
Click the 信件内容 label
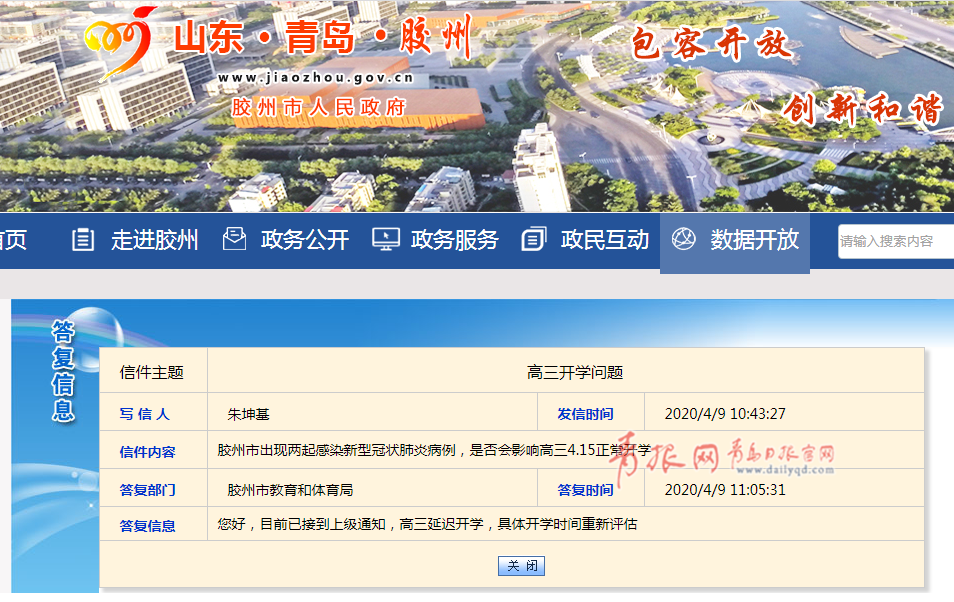[147, 452]
